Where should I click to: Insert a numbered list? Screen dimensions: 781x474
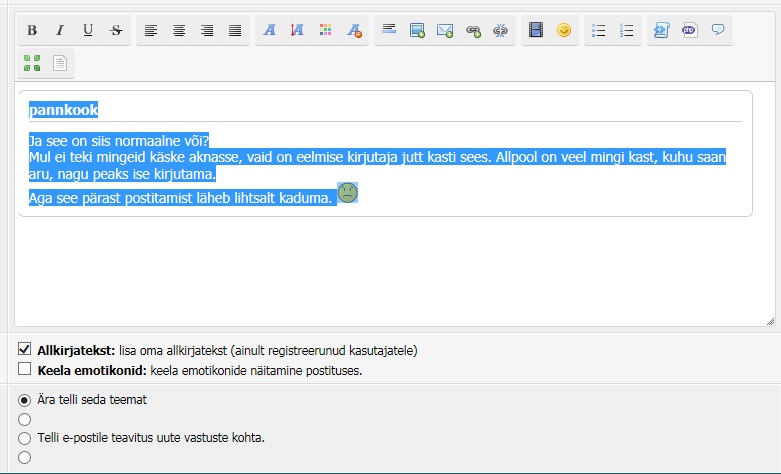[627, 31]
